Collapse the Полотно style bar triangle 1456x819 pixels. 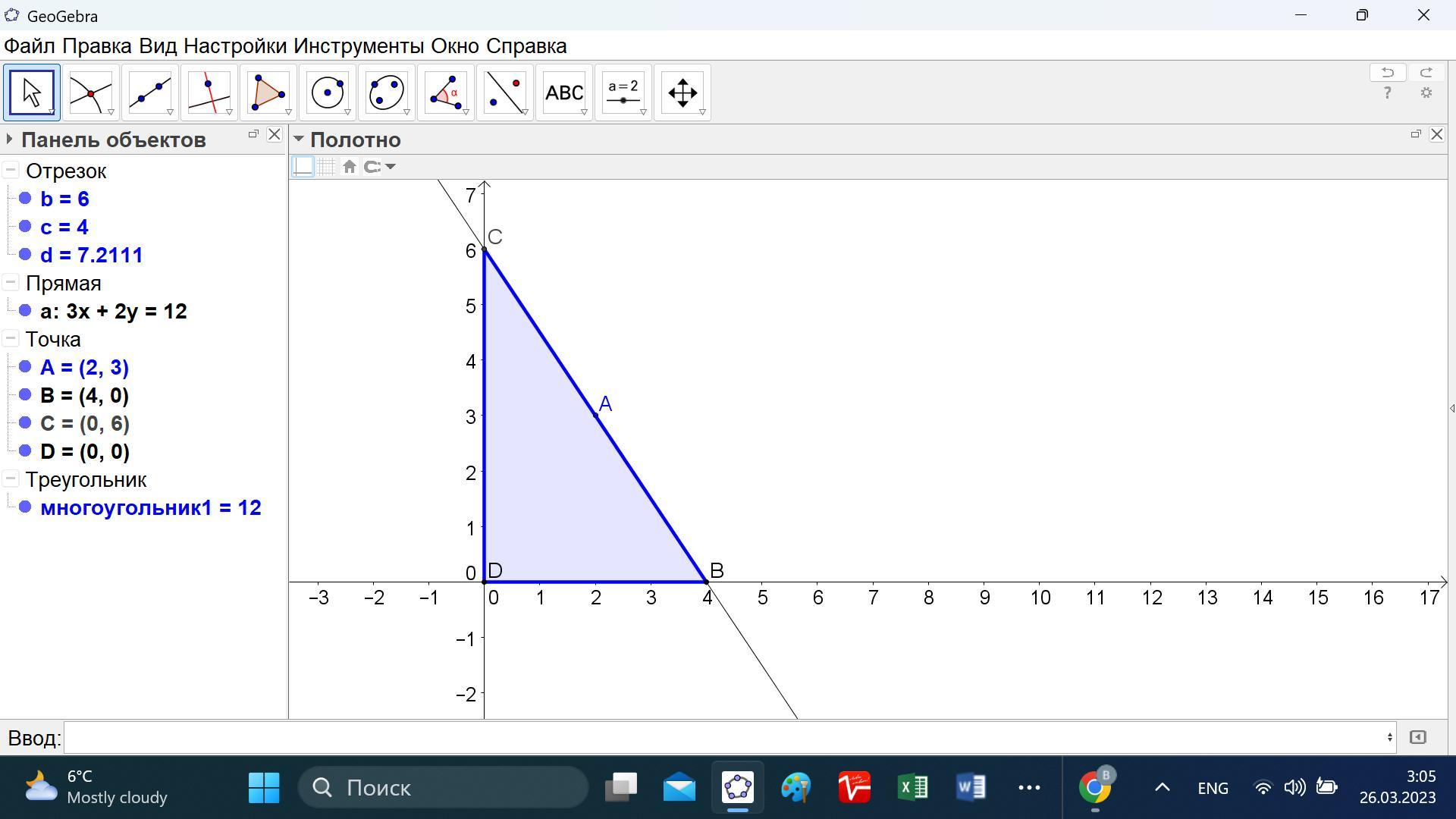pos(299,140)
